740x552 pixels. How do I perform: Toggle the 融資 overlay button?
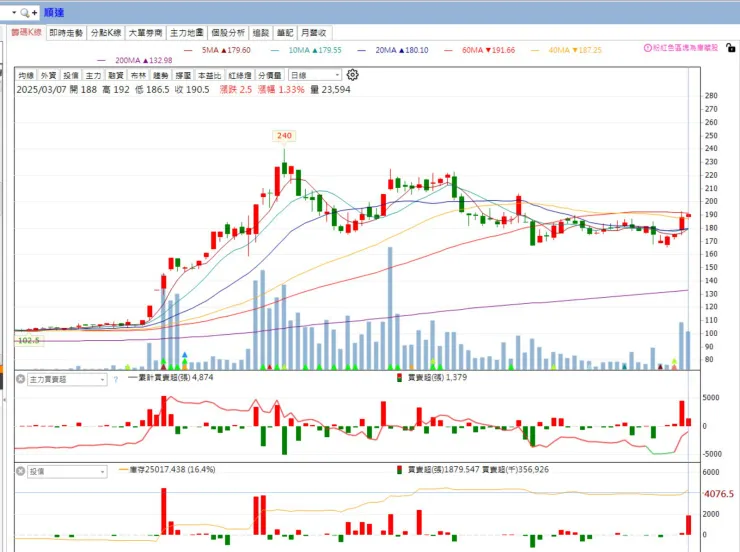[116, 75]
